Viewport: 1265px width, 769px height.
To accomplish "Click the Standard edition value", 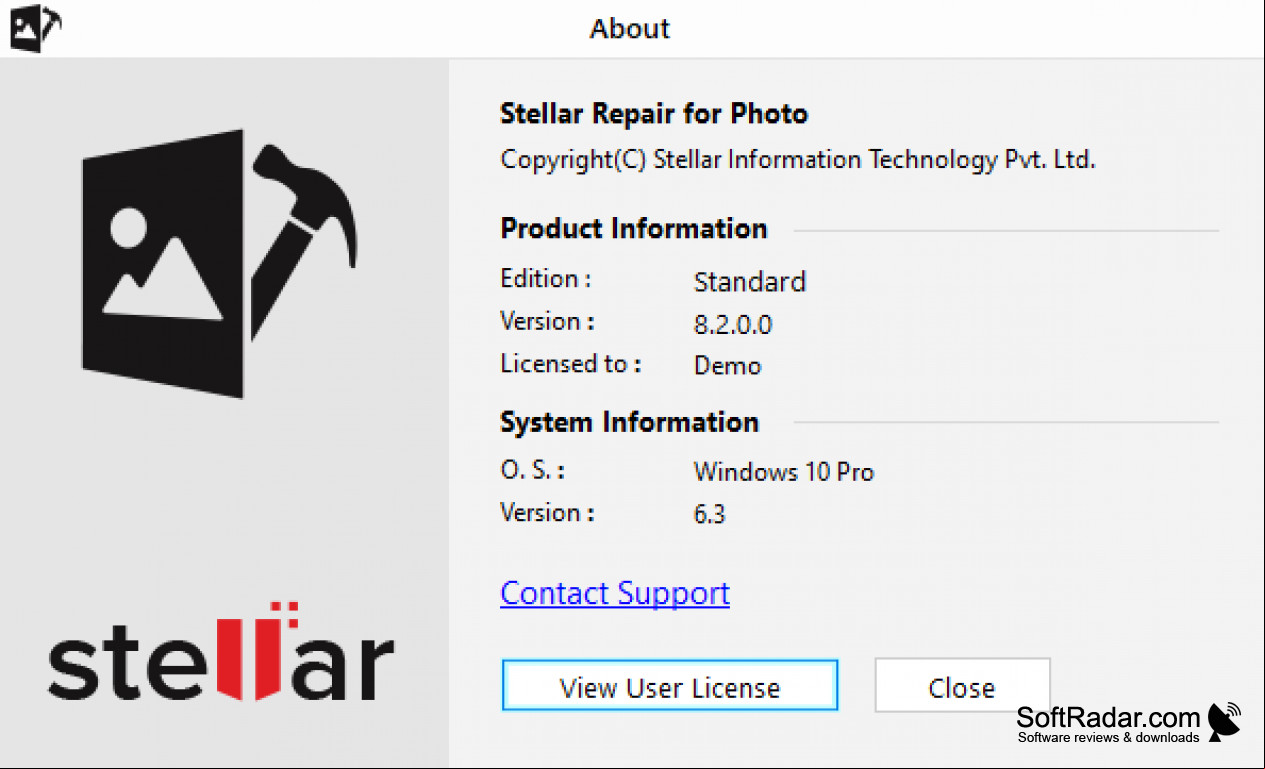I will pos(750,282).
